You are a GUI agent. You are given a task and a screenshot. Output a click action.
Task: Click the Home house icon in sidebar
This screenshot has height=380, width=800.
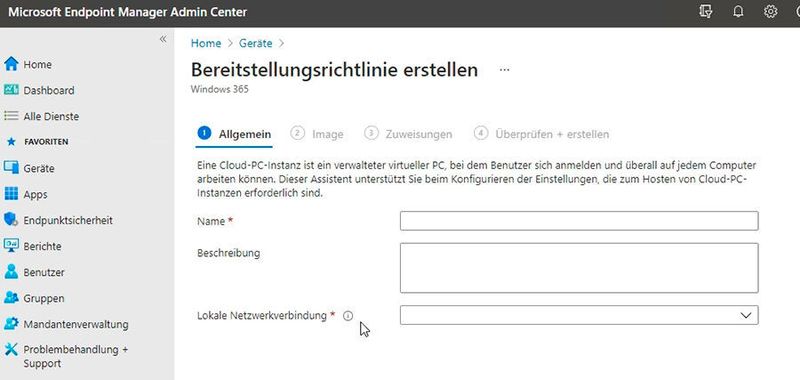click(x=11, y=64)
